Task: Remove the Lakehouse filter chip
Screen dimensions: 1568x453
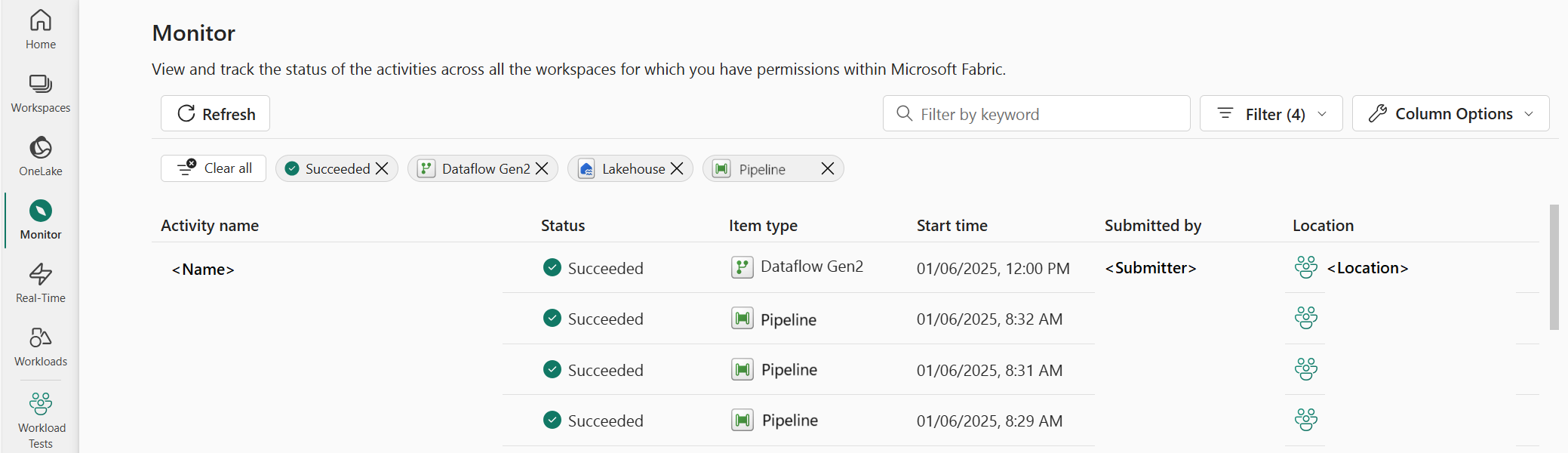Action: tap(677, 168)
